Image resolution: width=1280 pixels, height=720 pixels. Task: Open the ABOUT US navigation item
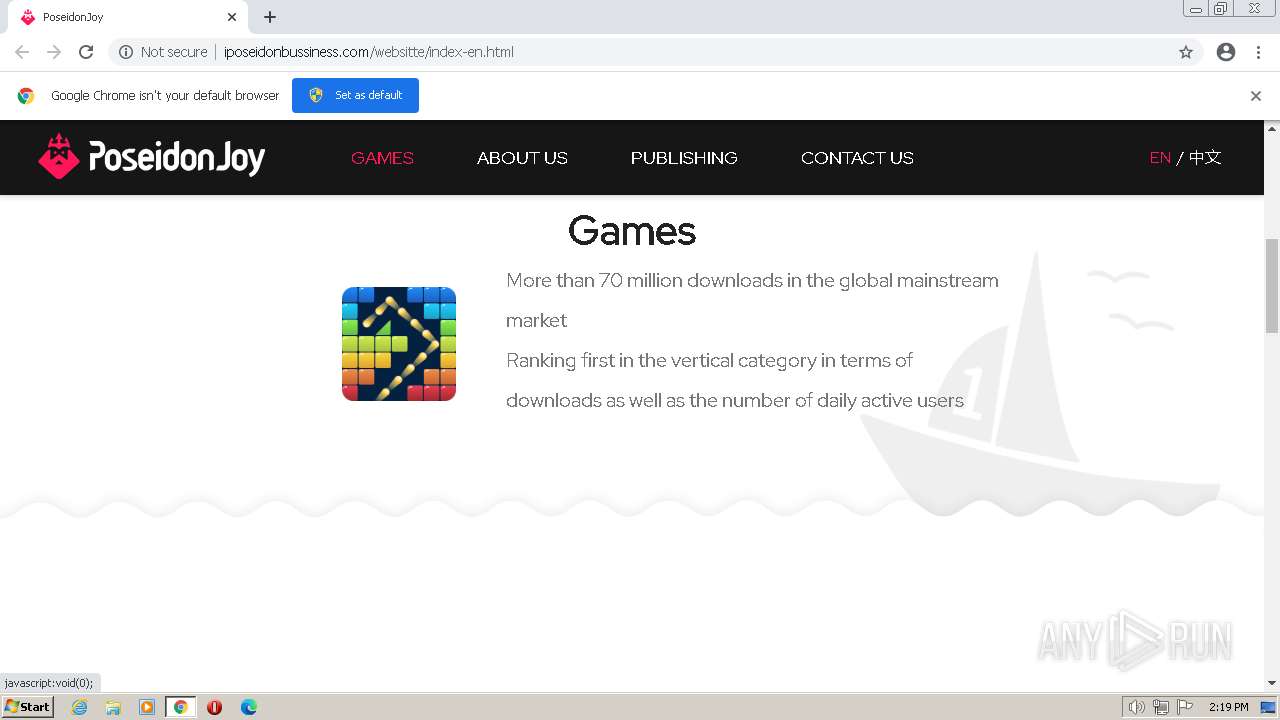522,158
